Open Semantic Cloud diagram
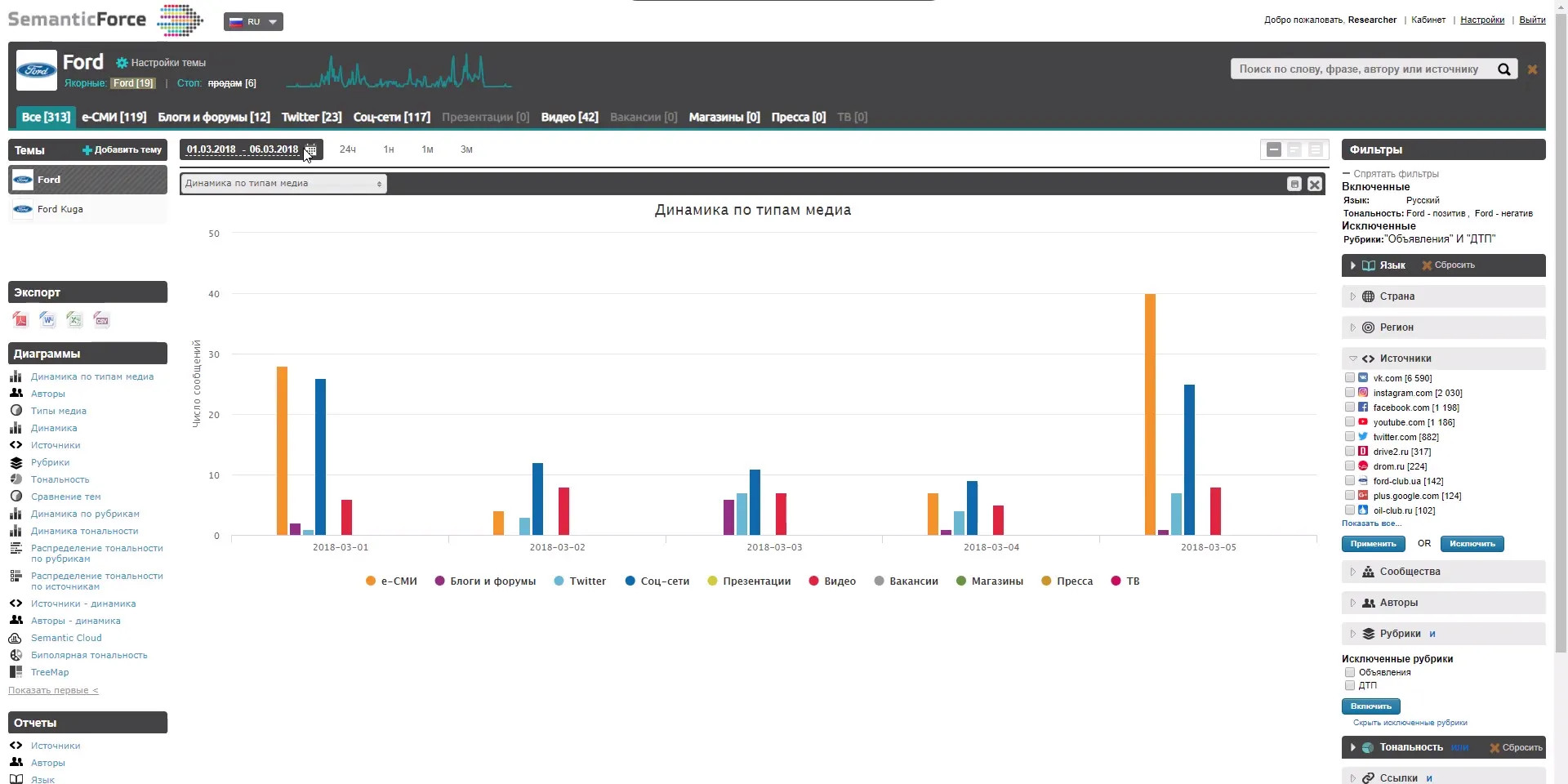1568x784 pixels. pos(66,638)
